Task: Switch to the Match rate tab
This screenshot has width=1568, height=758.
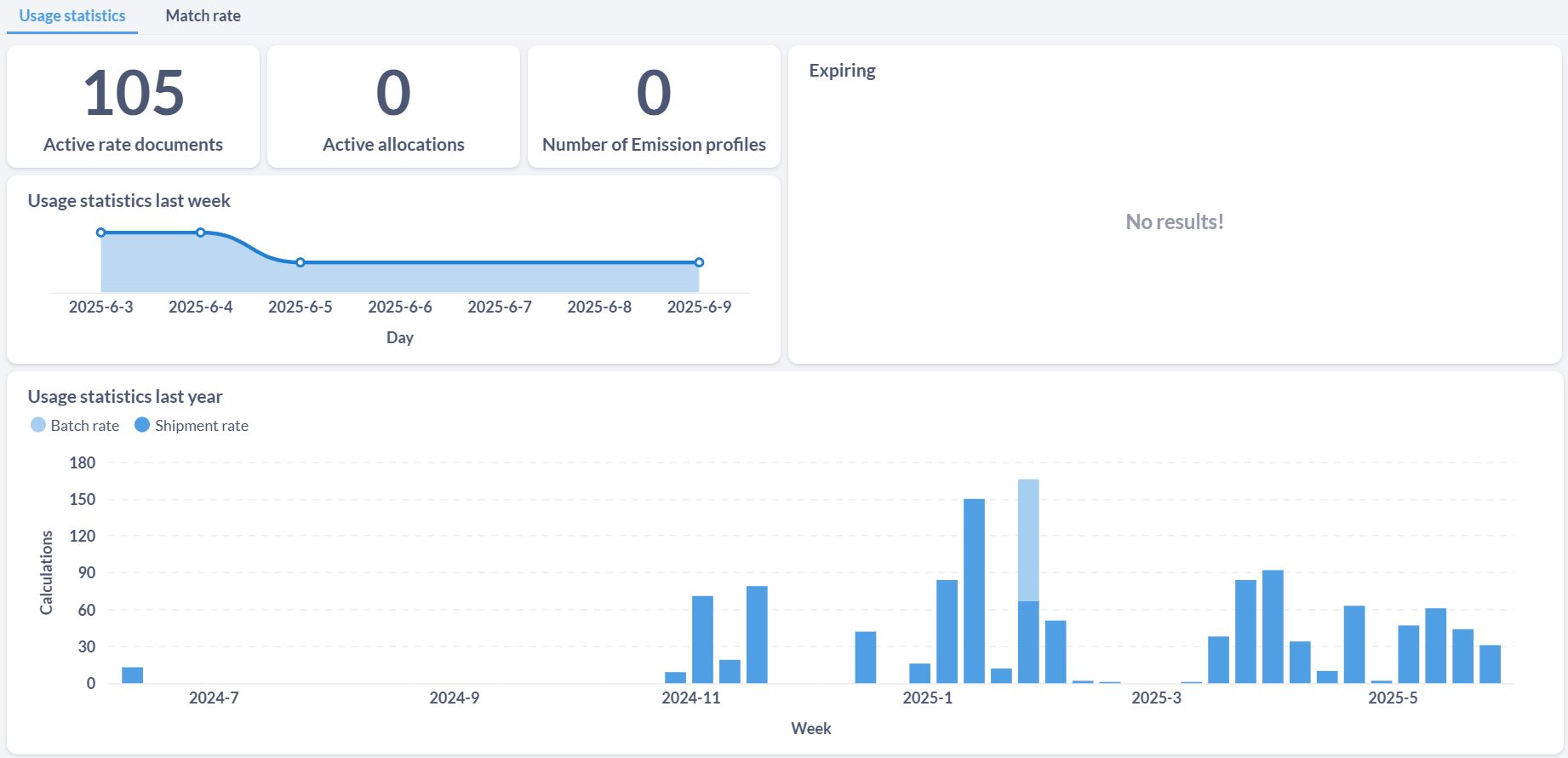Action: [203, 16]
